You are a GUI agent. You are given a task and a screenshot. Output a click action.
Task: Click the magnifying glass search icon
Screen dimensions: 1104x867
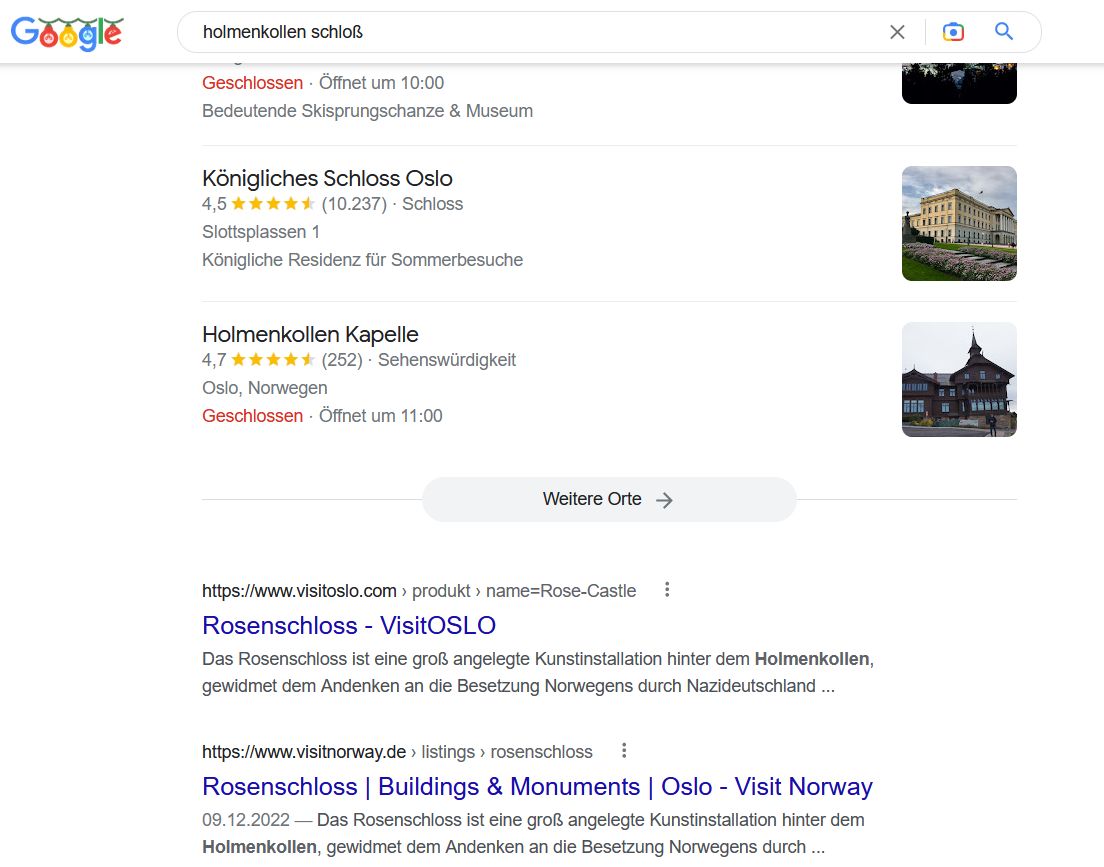1004,32
